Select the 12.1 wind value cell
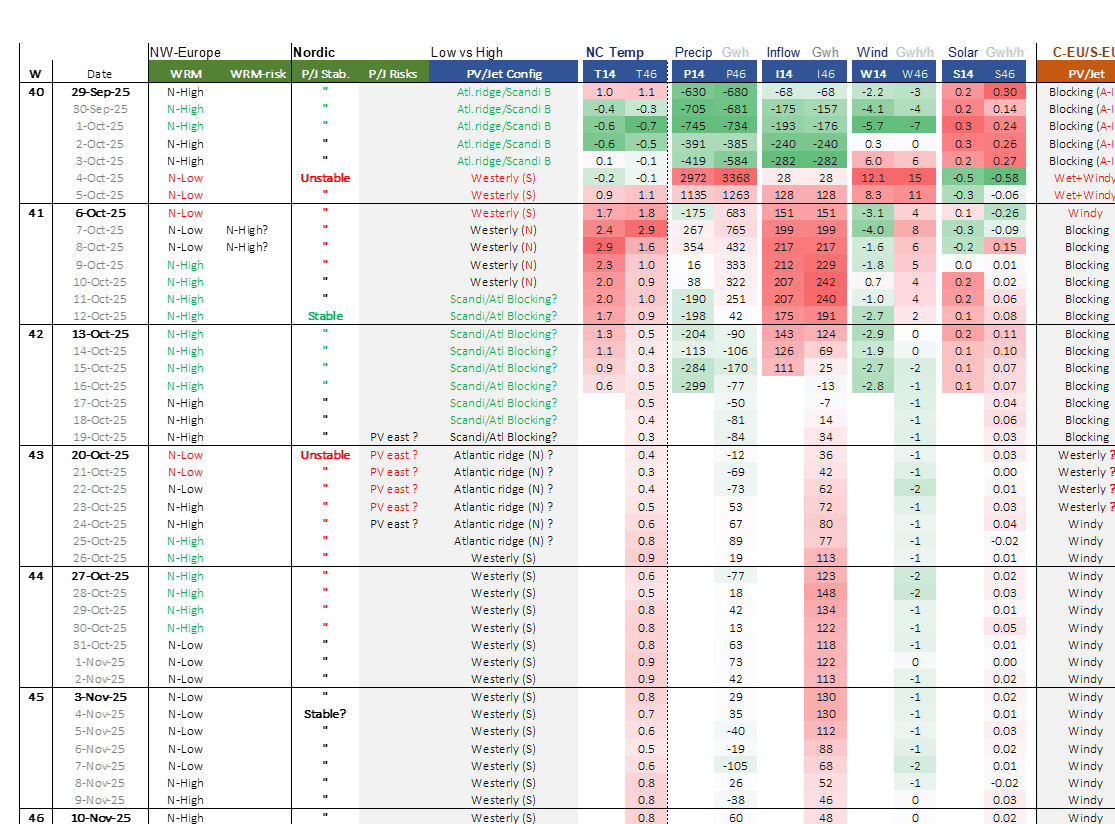 tap(873, 178)
